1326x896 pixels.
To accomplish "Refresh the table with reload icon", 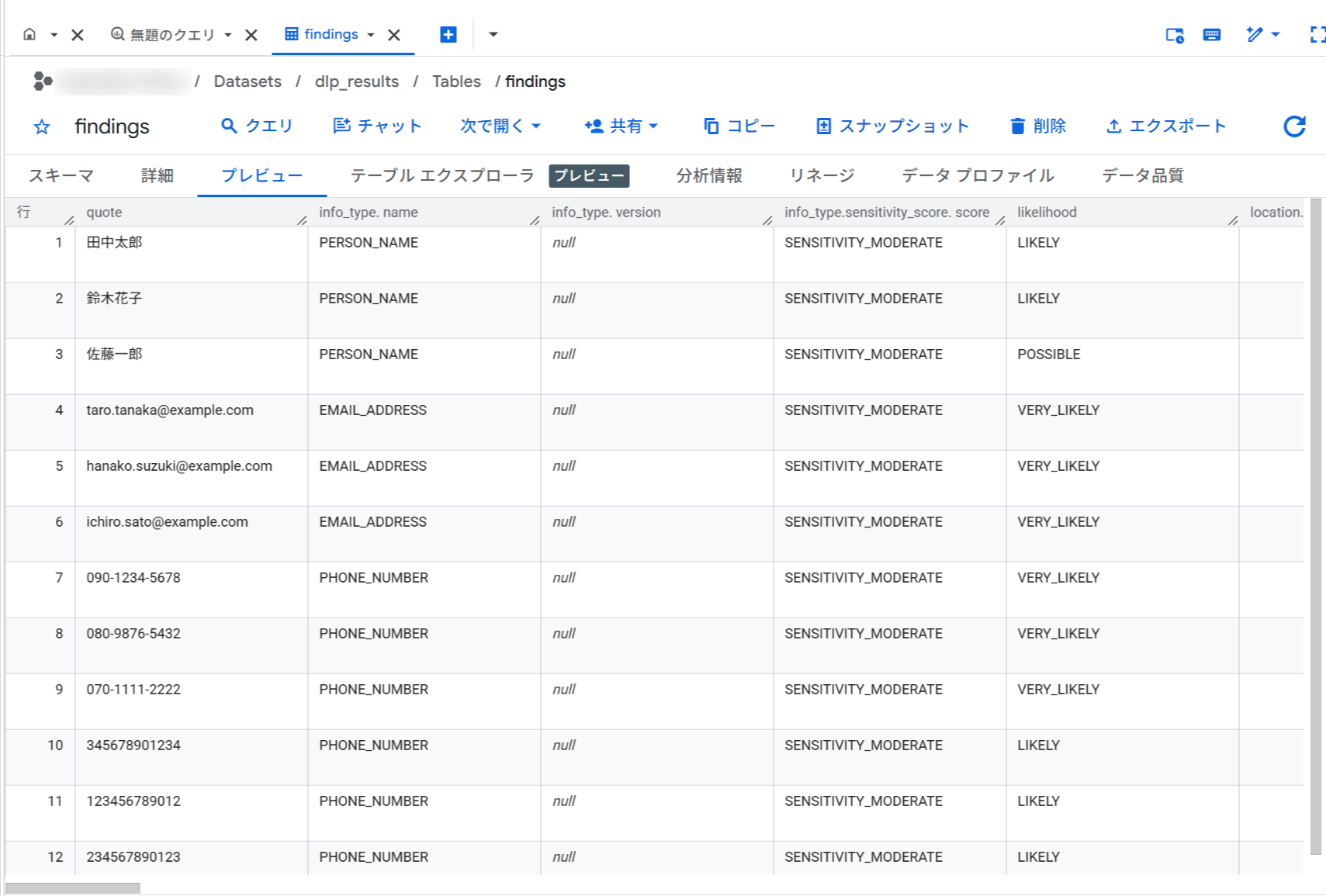I will pos(1294,126).
